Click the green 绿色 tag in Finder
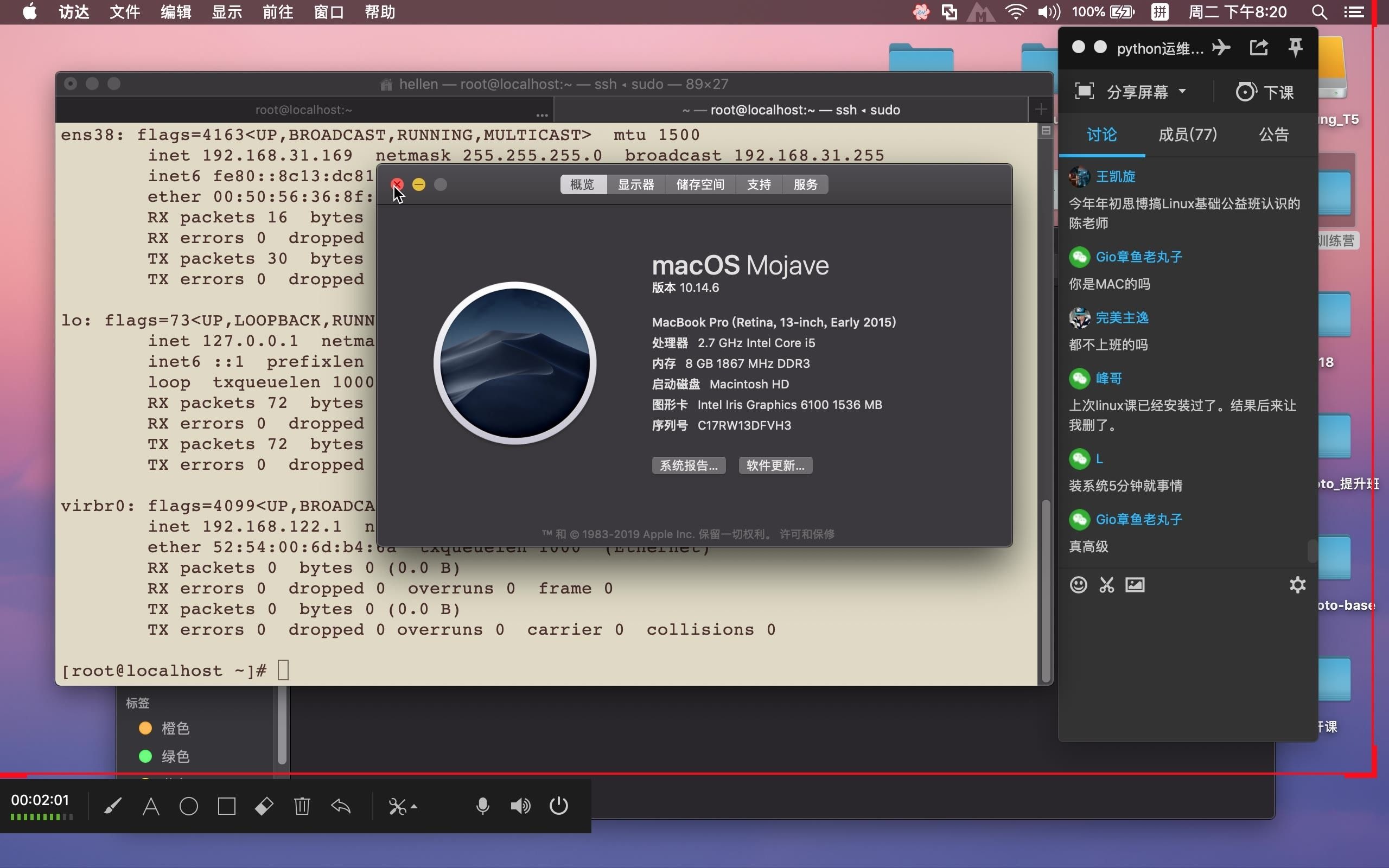The width and height of the screenshot is (1389, 868). 164,757
